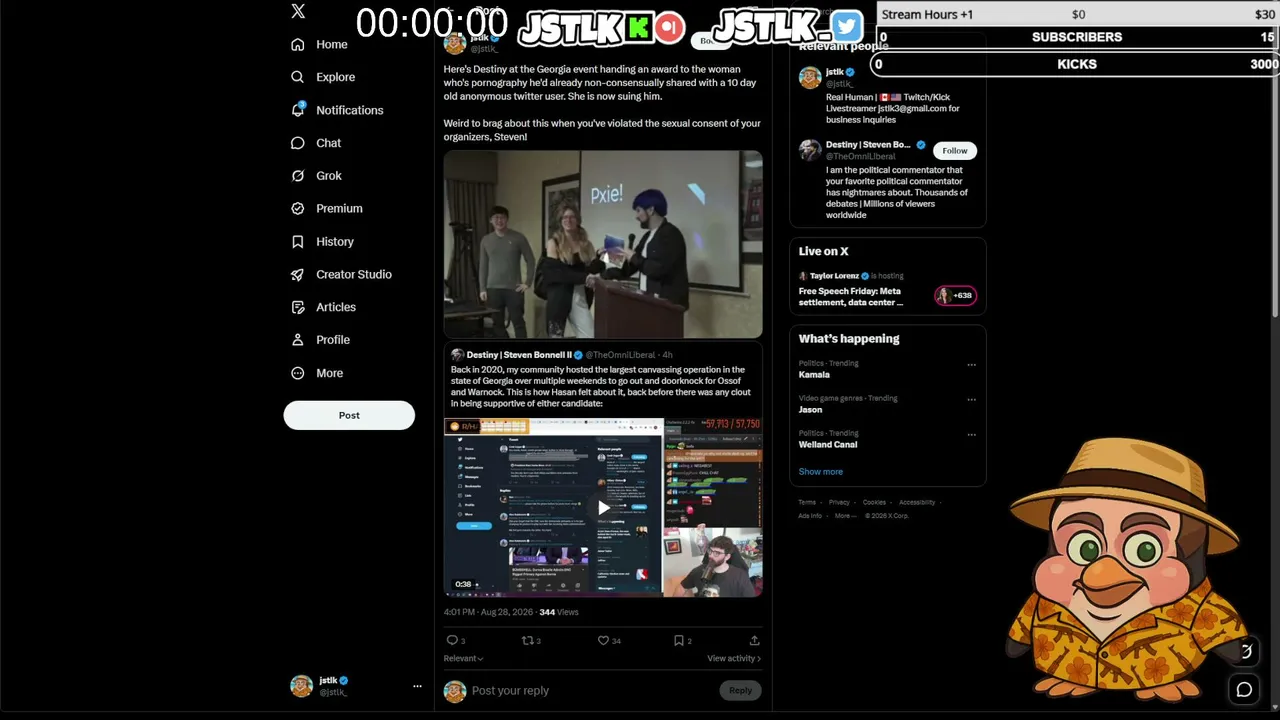The image size is (1280, 720).
Task: Open the Privacy footer link
Action: tap(839, 502)
